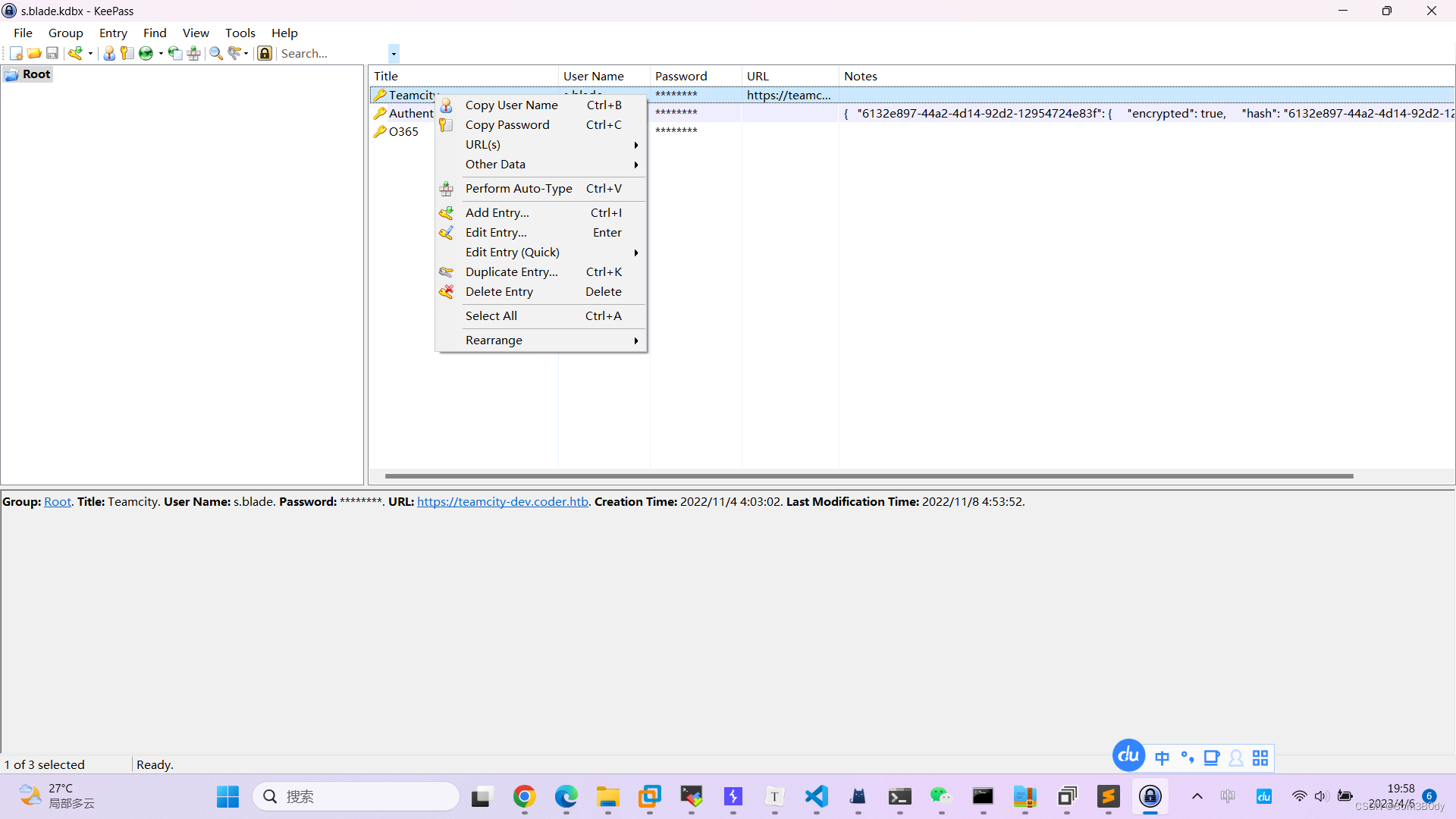Viewport: 1456px width, 819px height.
Task: Expand the Open URL toolbar dropdown arrow
Action: (161, 53)
